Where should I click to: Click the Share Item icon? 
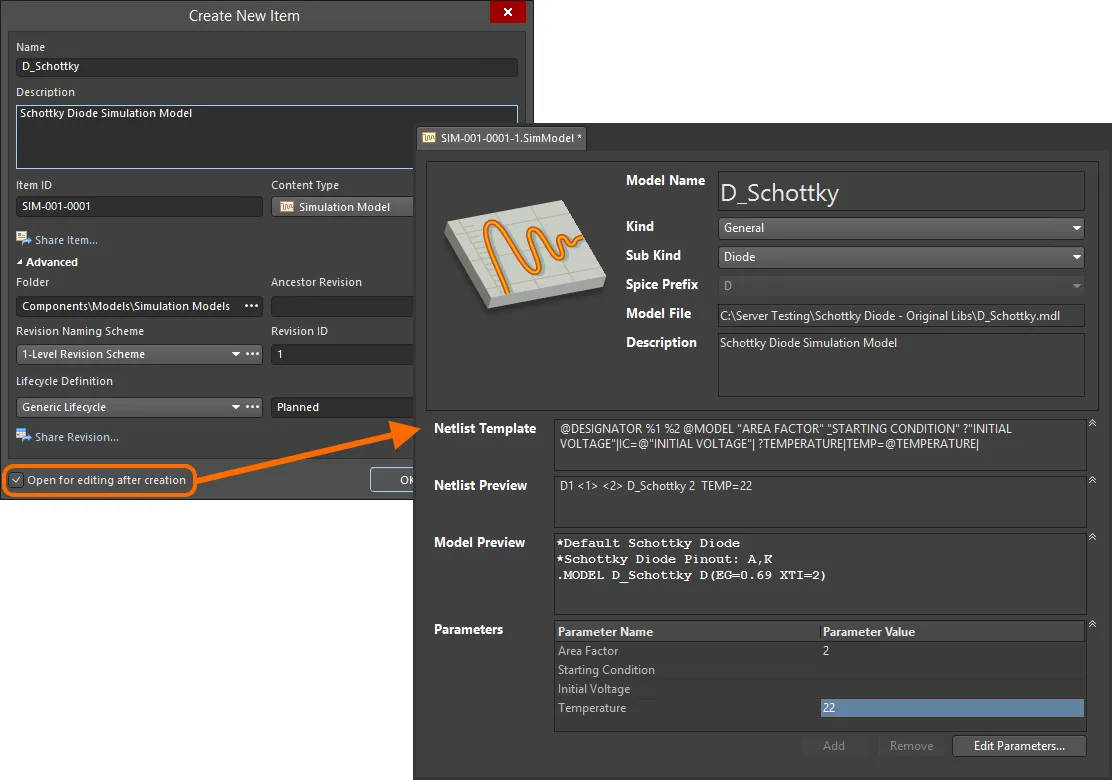[23, 239]
